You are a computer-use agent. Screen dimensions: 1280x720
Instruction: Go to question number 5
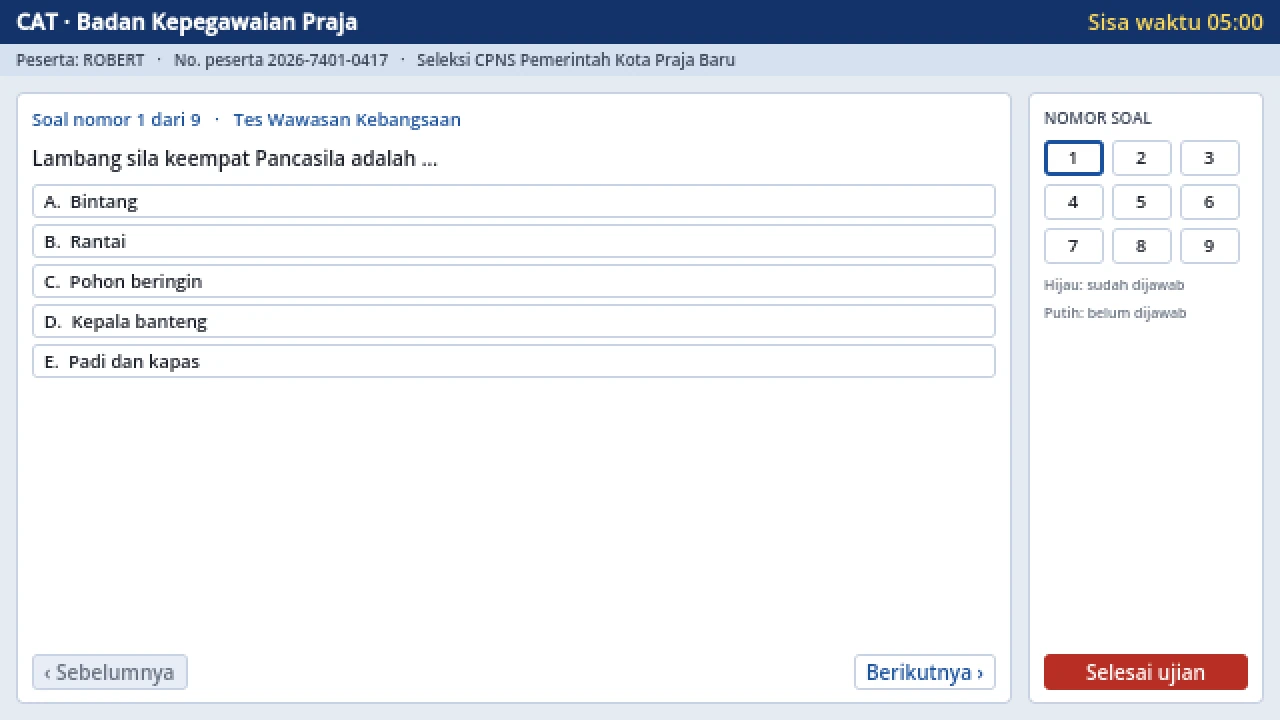[1142, 202]
